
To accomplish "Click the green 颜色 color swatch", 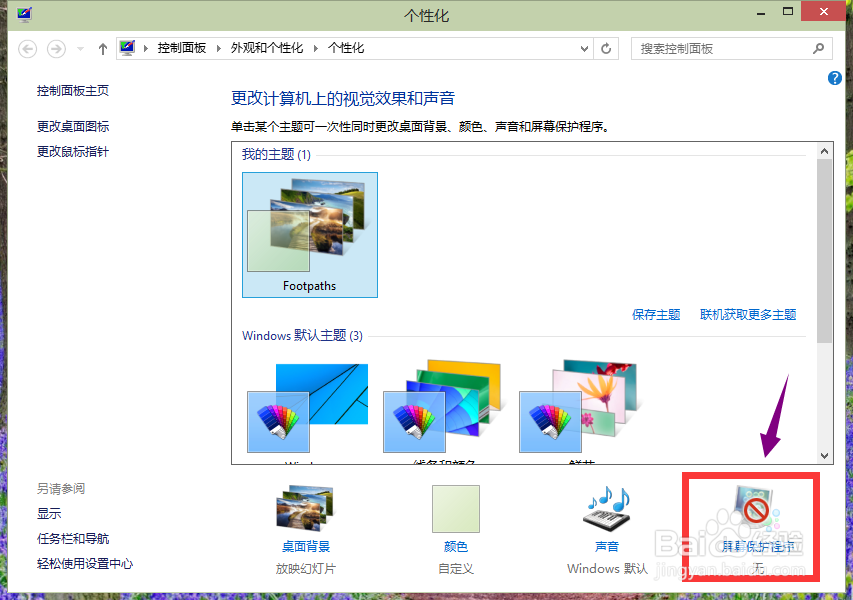I will (x=455, y=510).
